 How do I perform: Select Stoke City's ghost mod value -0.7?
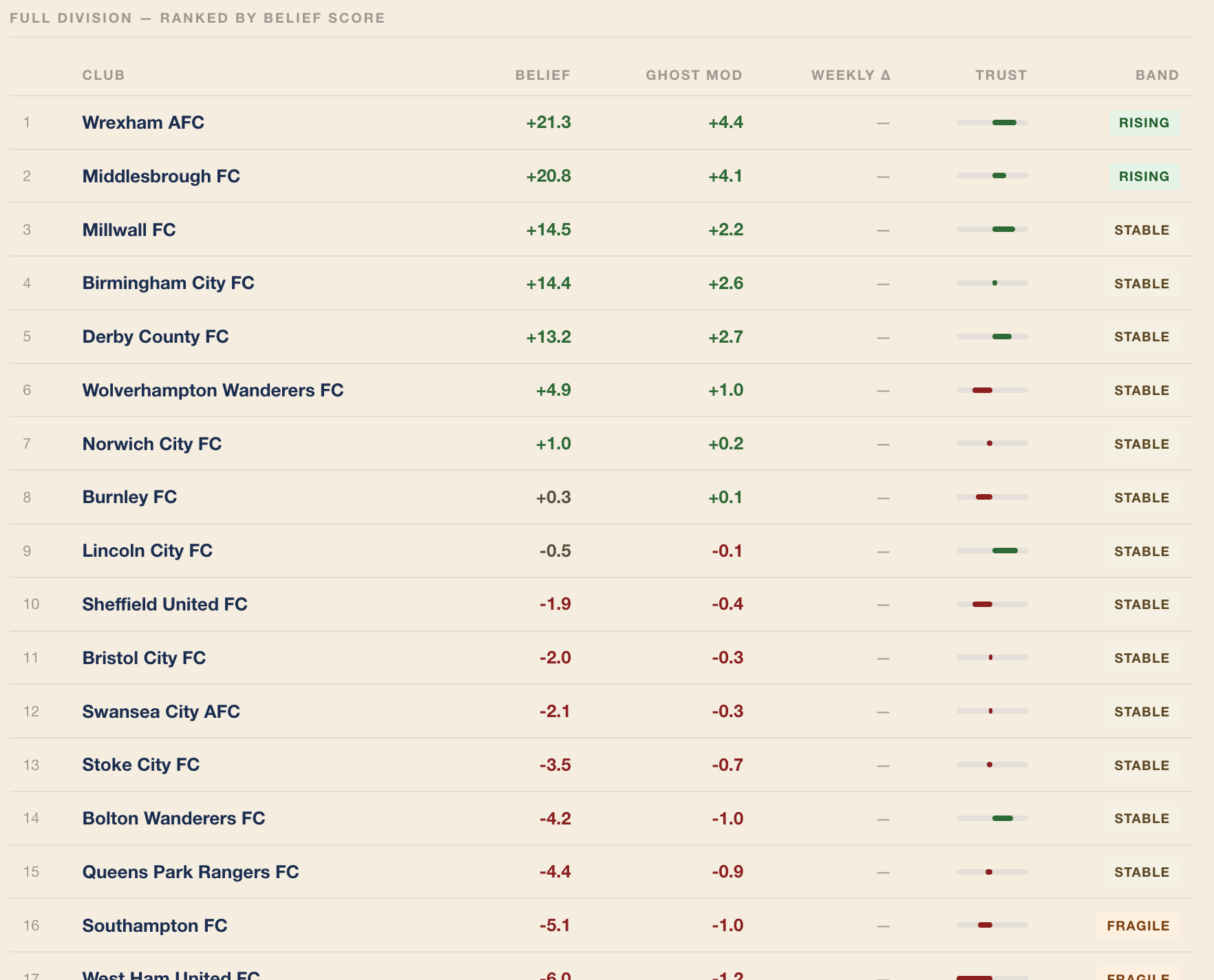pyautogui.click(x=728, y=765)
